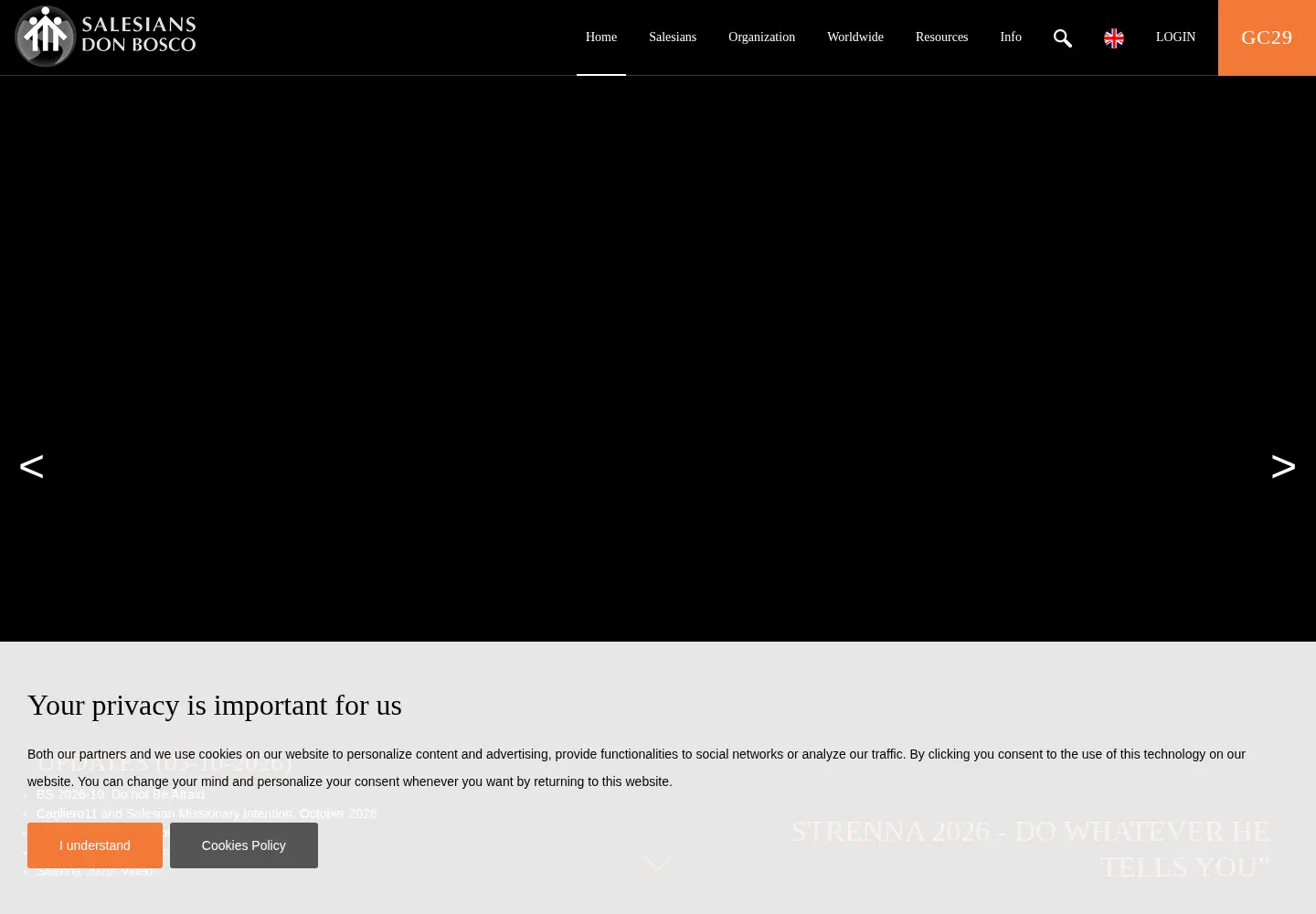Image resolution: width=1316 pixels, height=914 pixels.
Task: Open Cagliero11 Salesian Missionary Intention October 2026 link
Action: click(207, 813)
